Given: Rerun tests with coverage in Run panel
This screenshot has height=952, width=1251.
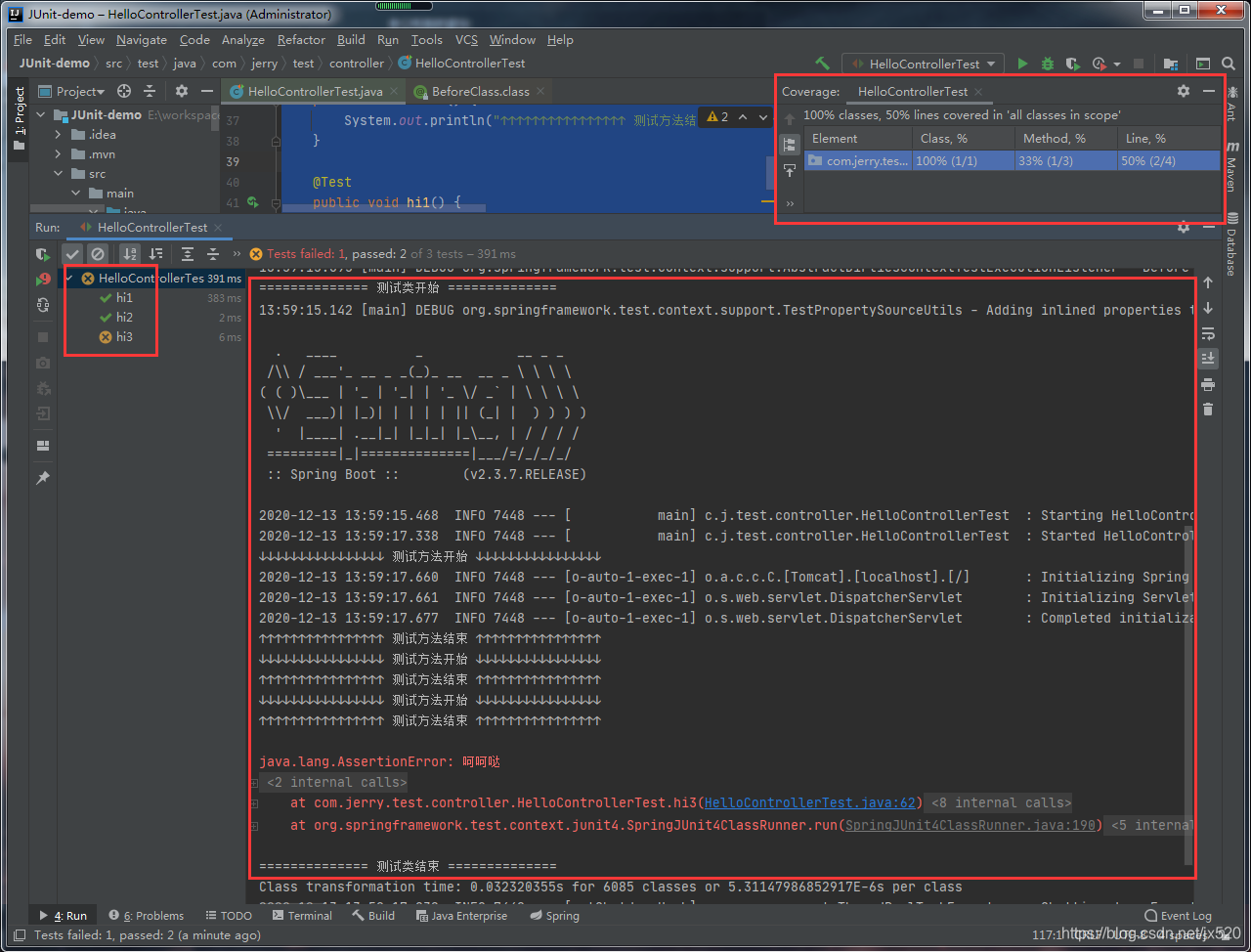Looking at the screenshot, I should point(43,254).
